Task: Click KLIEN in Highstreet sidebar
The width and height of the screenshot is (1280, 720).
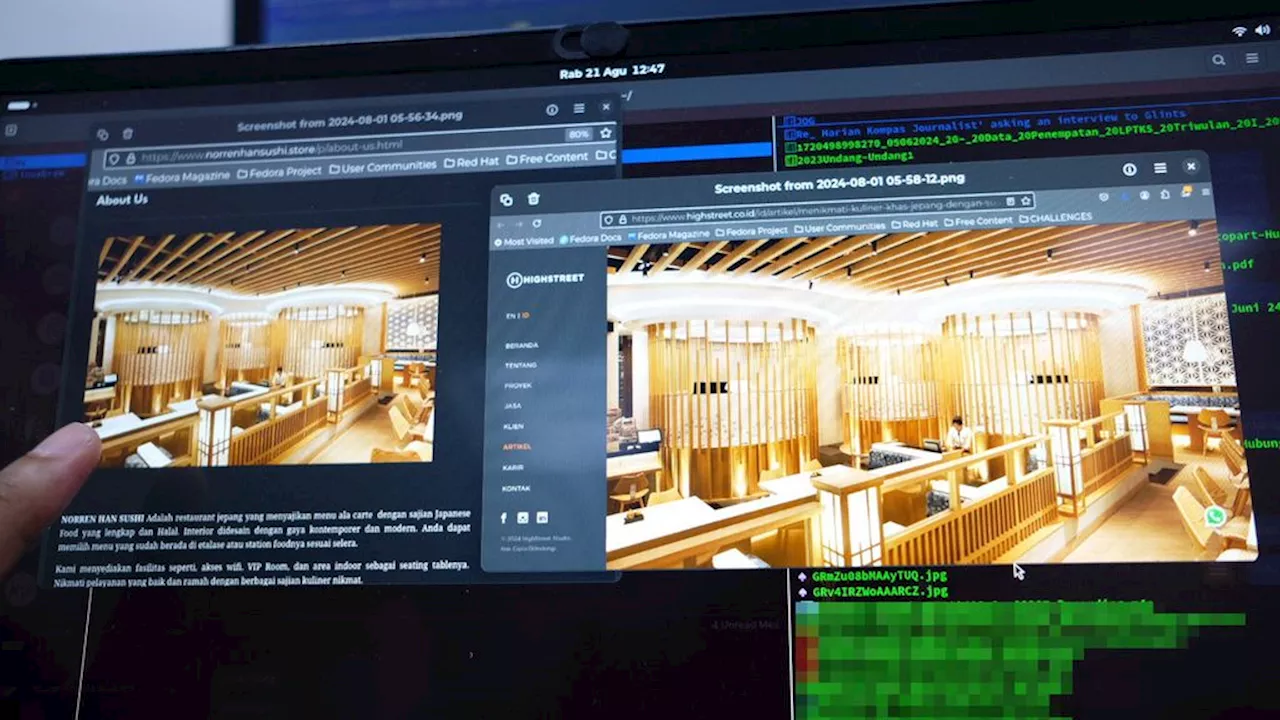Action: tap(514, 426)
